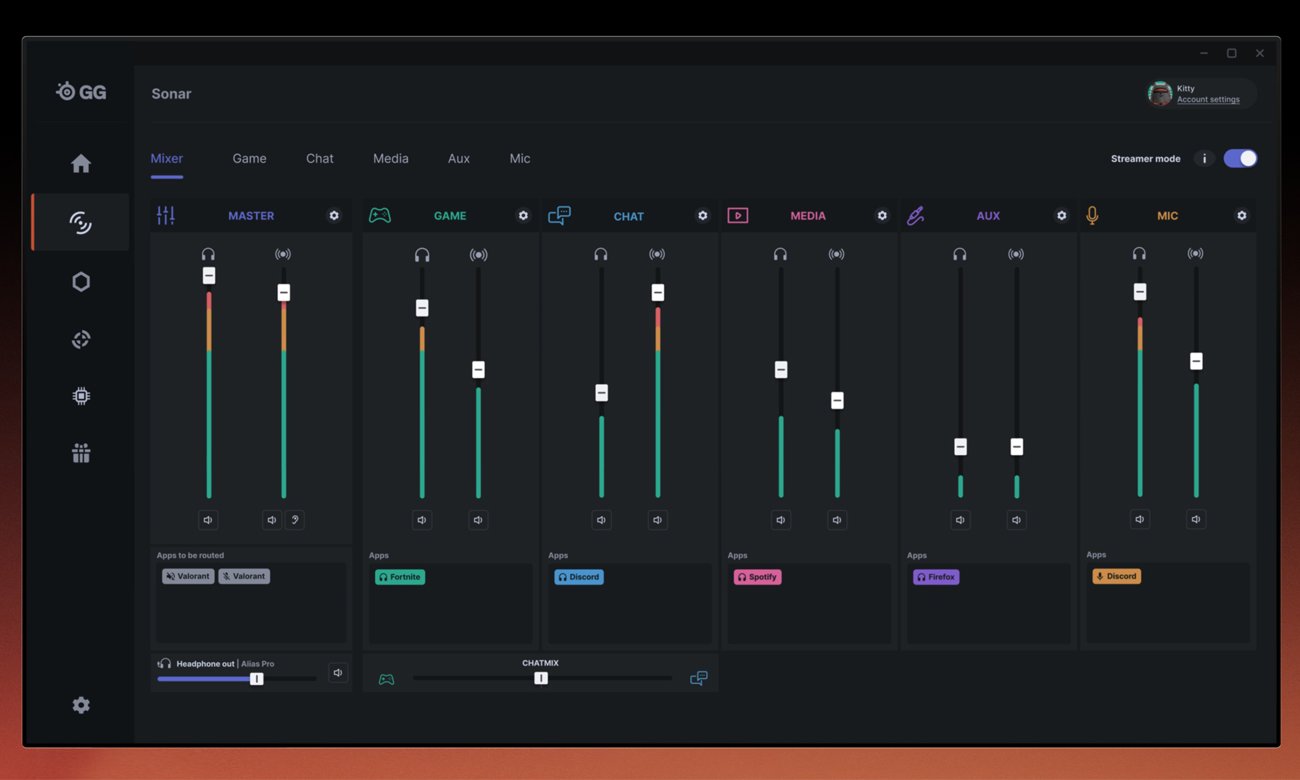1300x780 pixels.
Task: Click the Fortnite app tag
Action: tap(400, 577)
